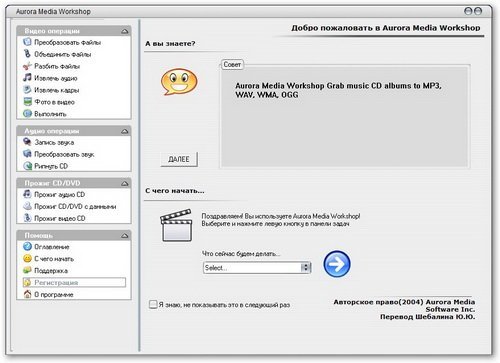The height and width of the screenshot is (363, 500).
Task: Click the scissors icon for Разбить файлы
Action: tap(27, 66)
